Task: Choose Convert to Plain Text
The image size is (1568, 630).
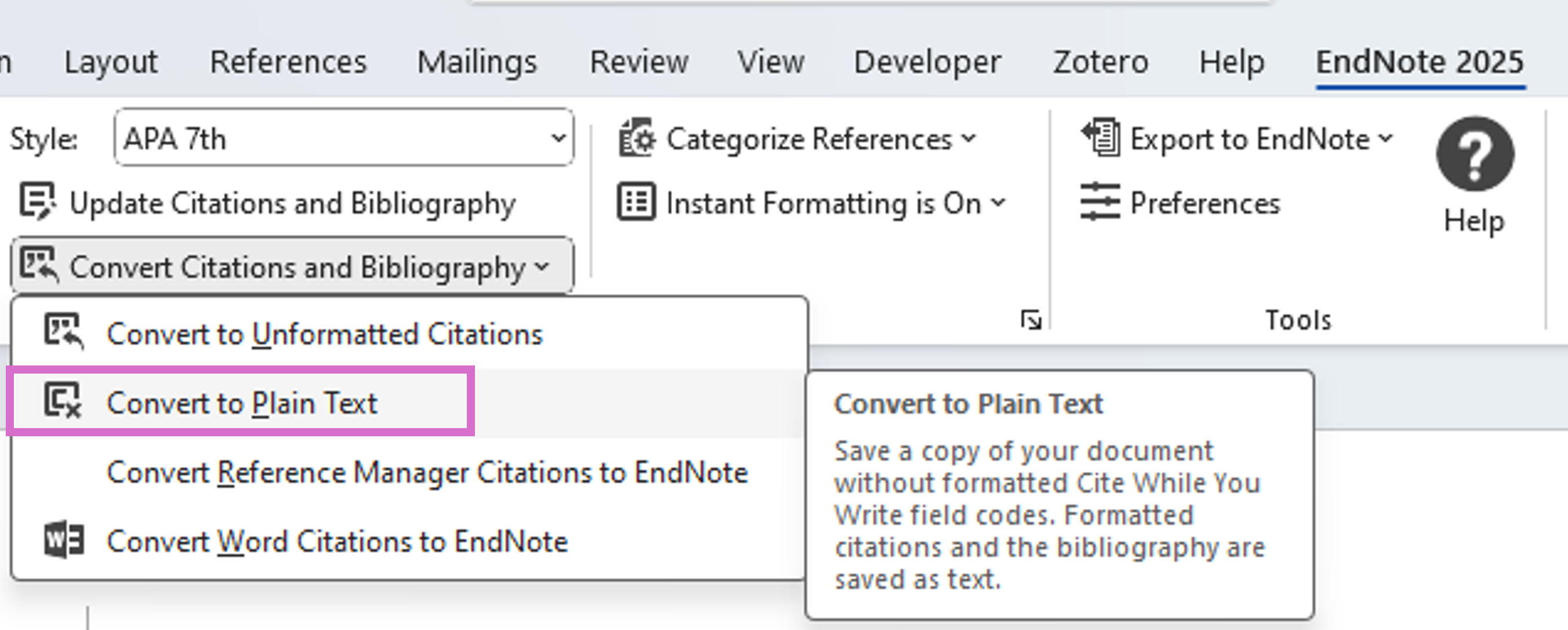Action: coord(242,403)
